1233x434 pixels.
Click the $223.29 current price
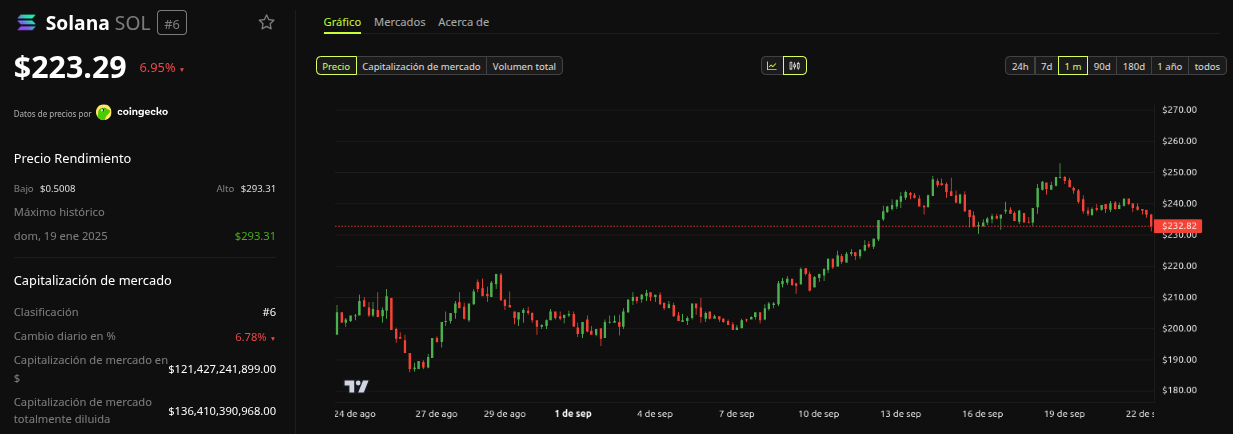pyautogui.click(x=70, y=67)
